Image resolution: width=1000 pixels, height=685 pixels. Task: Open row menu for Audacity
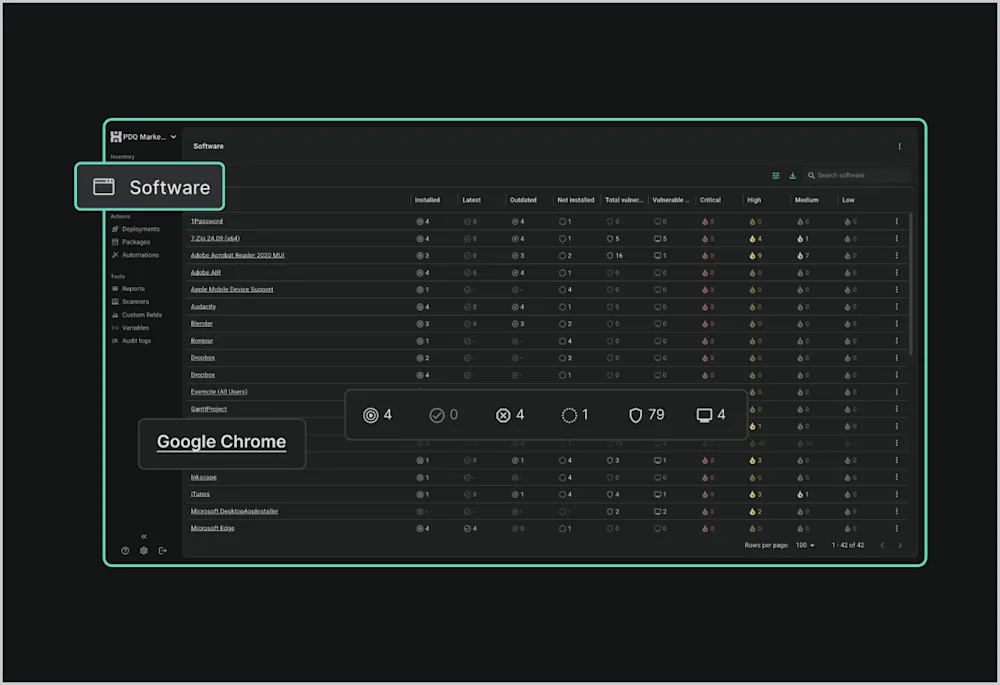click(x=896, y=307)
